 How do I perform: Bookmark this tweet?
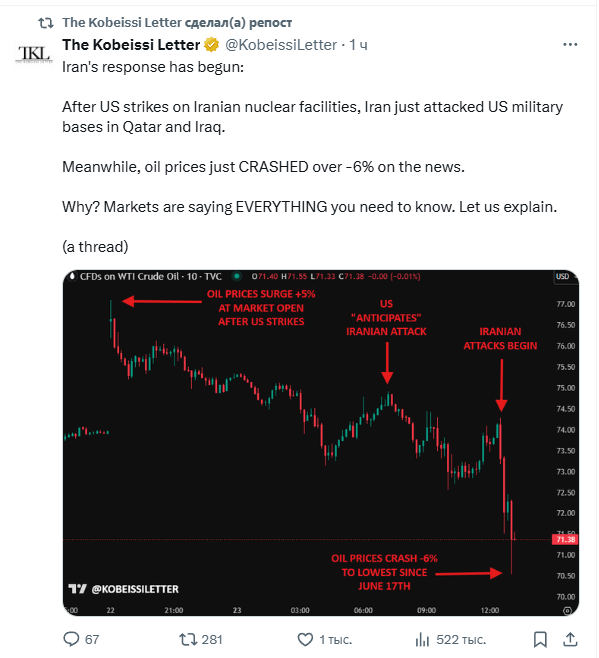pos(540,640)
